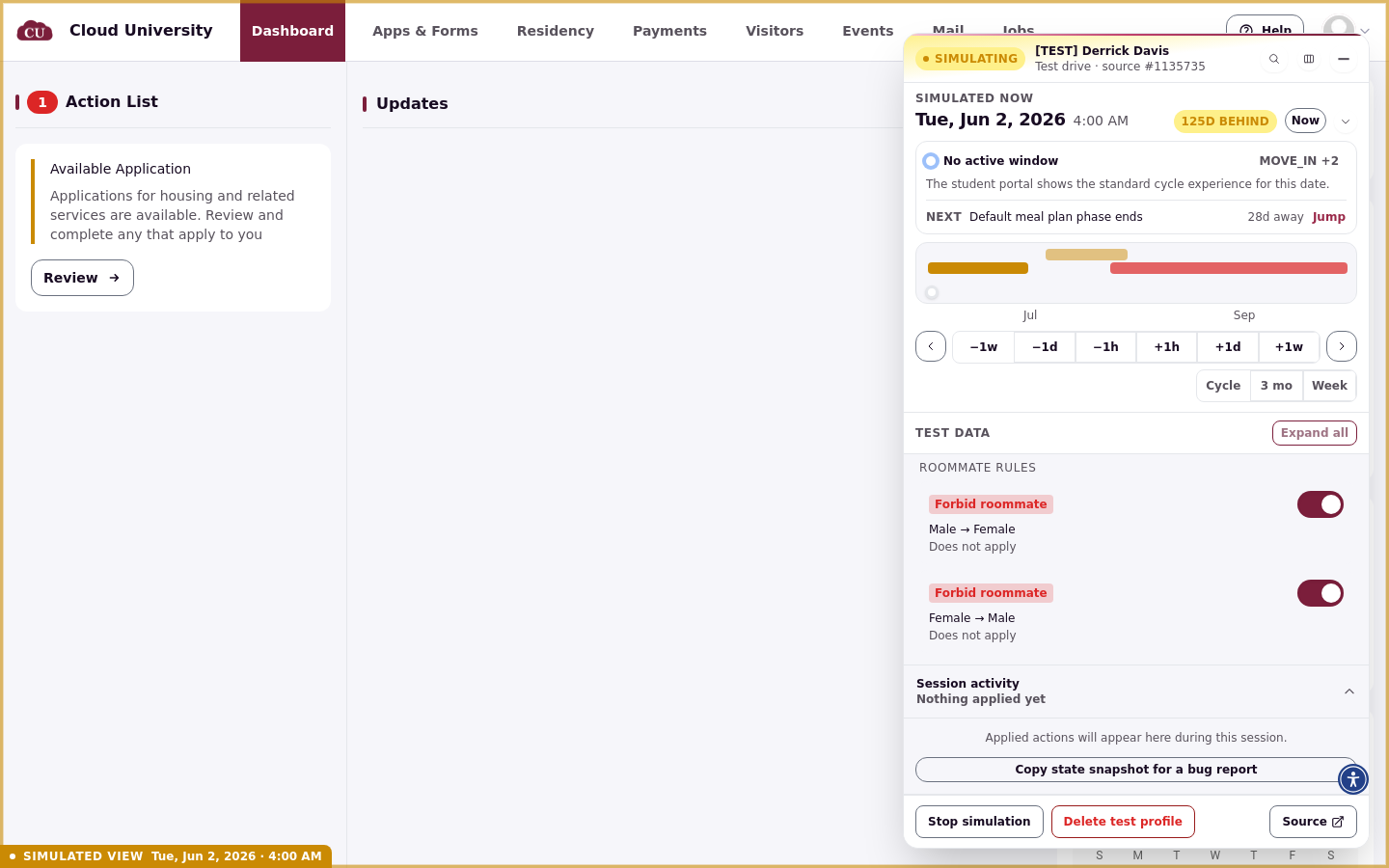1389x868 pixels.
Task: Advance simulated time one day
Action: tap(1228, 347)
